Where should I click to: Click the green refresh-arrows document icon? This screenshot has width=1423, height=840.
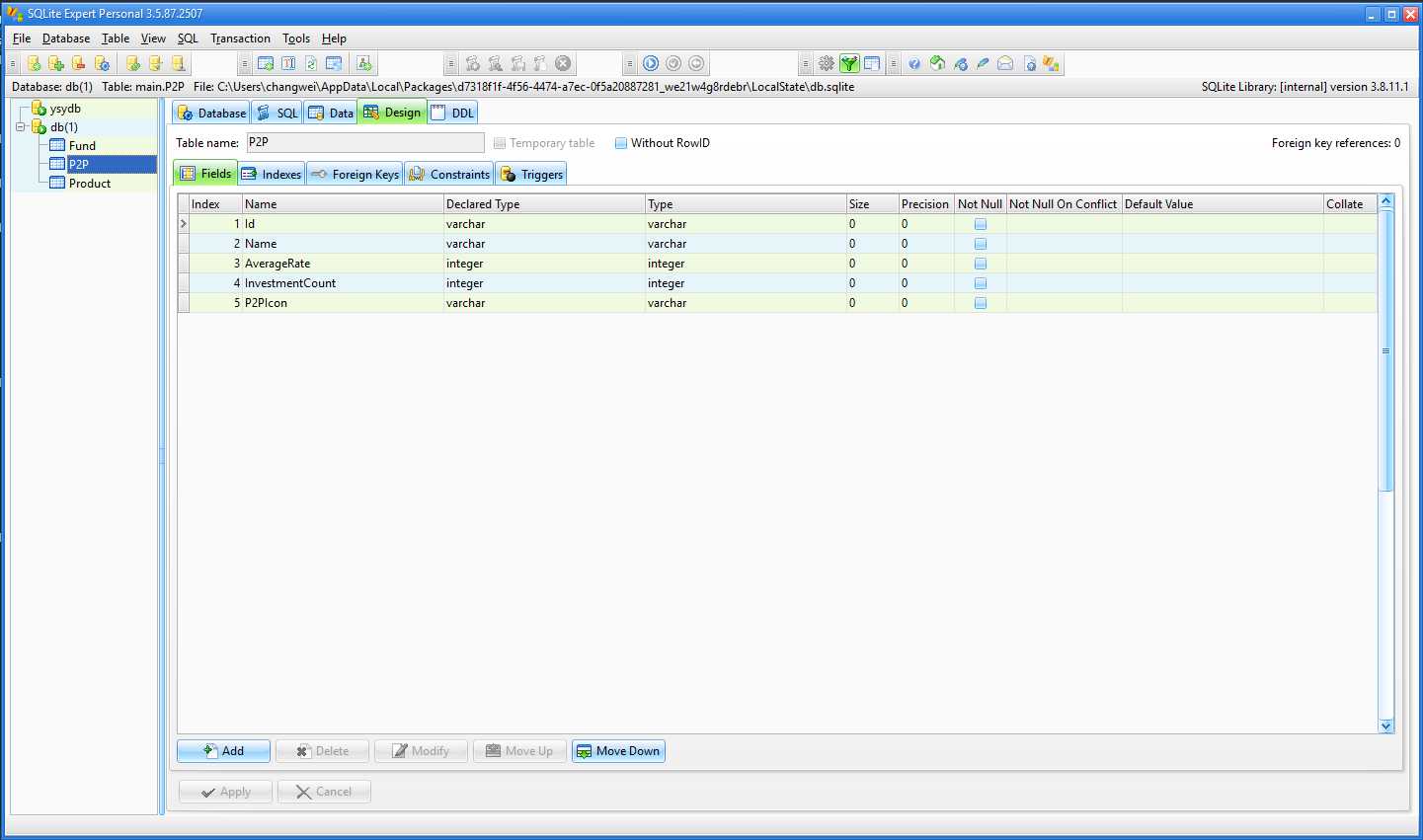311,63
